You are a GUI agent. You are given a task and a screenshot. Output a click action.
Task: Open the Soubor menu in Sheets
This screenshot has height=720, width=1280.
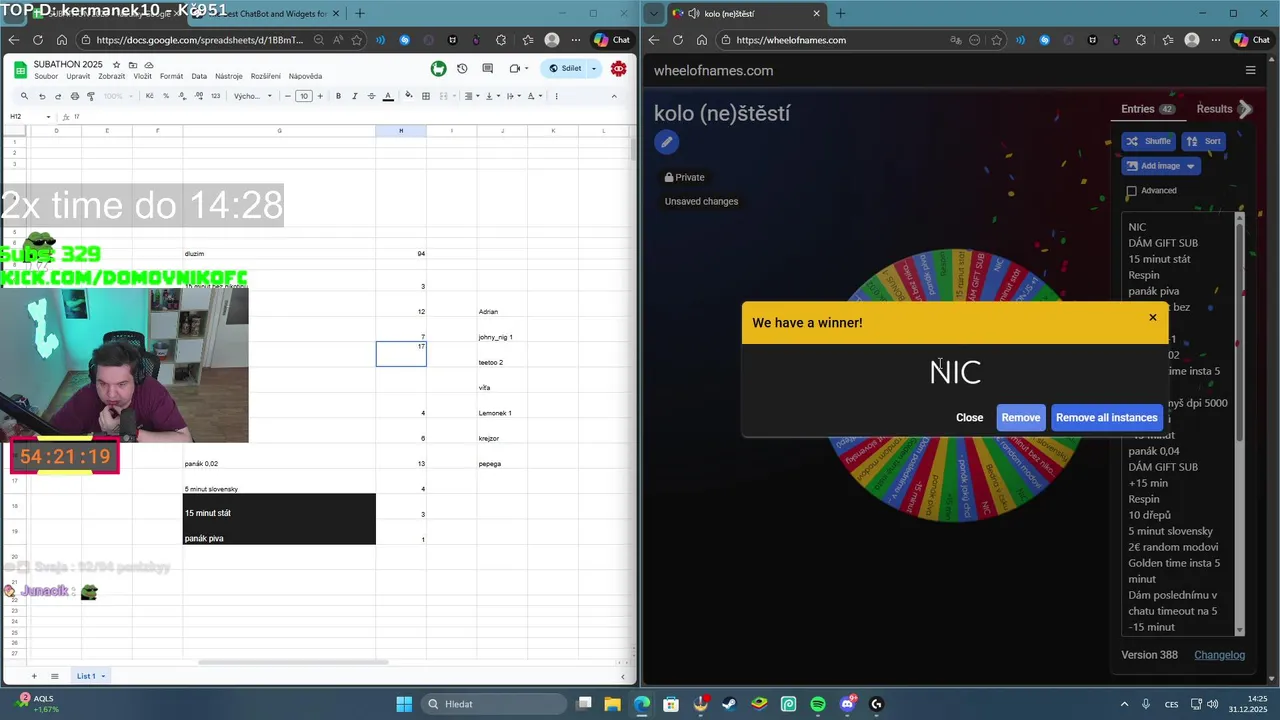46,76
